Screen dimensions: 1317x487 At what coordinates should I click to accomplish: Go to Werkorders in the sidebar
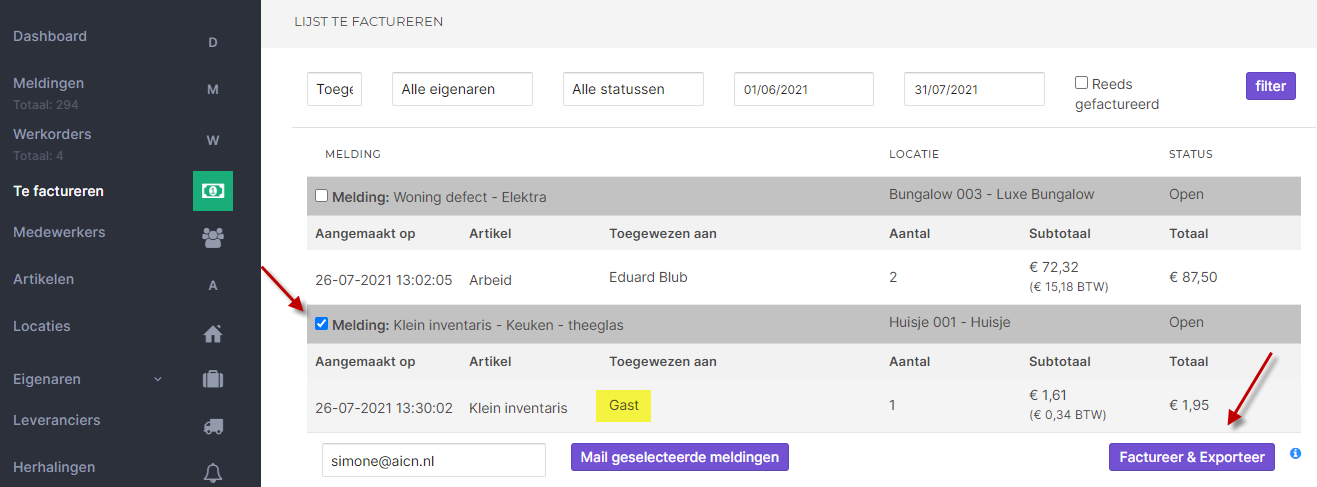click(x=52, y=134)
